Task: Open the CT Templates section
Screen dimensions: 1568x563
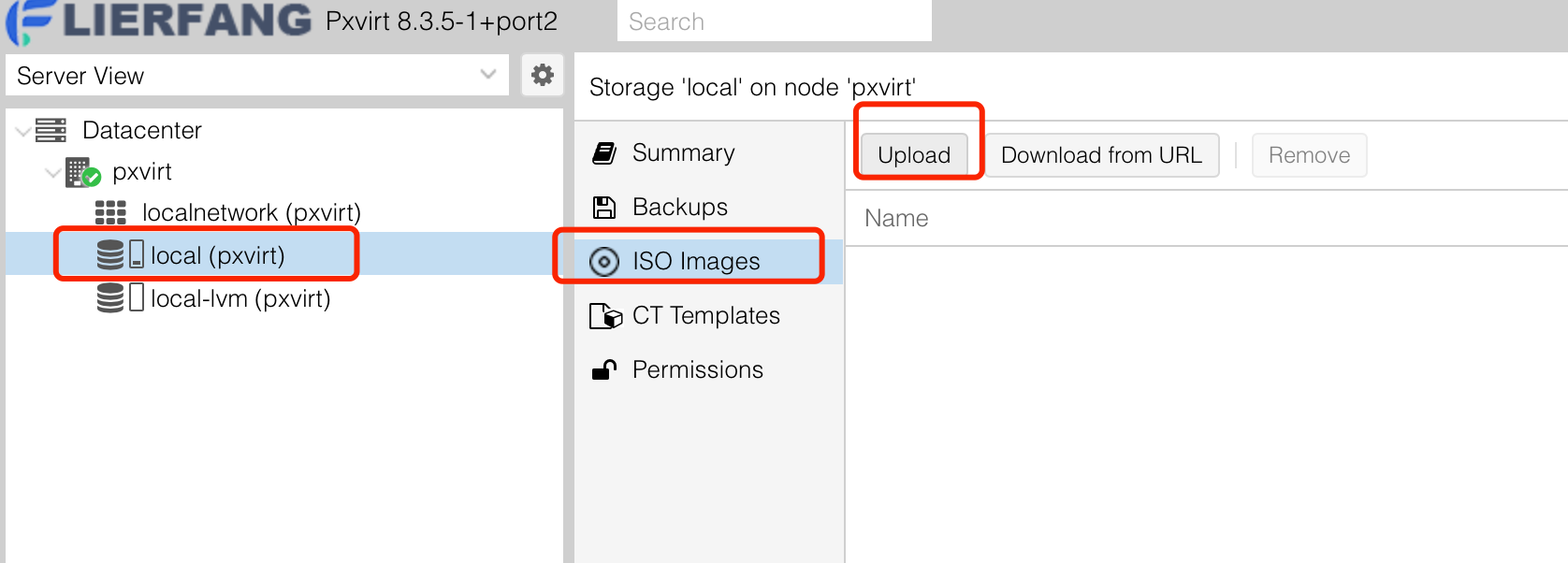Action: click(x=705, y=316)
